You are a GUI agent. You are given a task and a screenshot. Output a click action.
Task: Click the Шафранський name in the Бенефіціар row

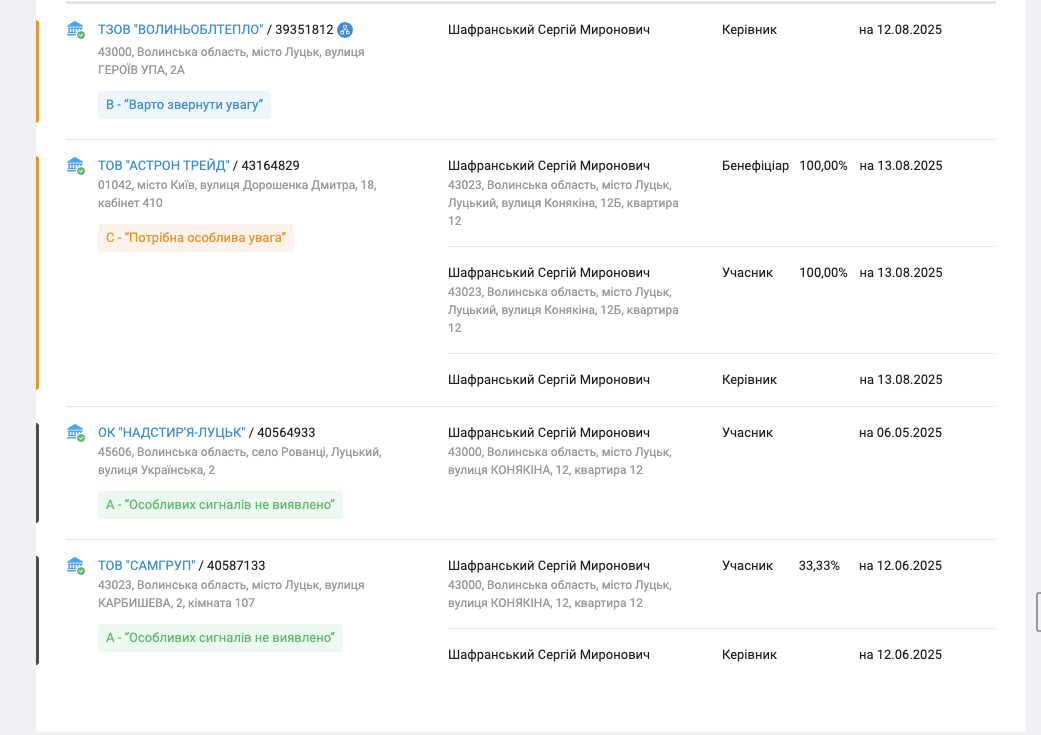[549, 166]
